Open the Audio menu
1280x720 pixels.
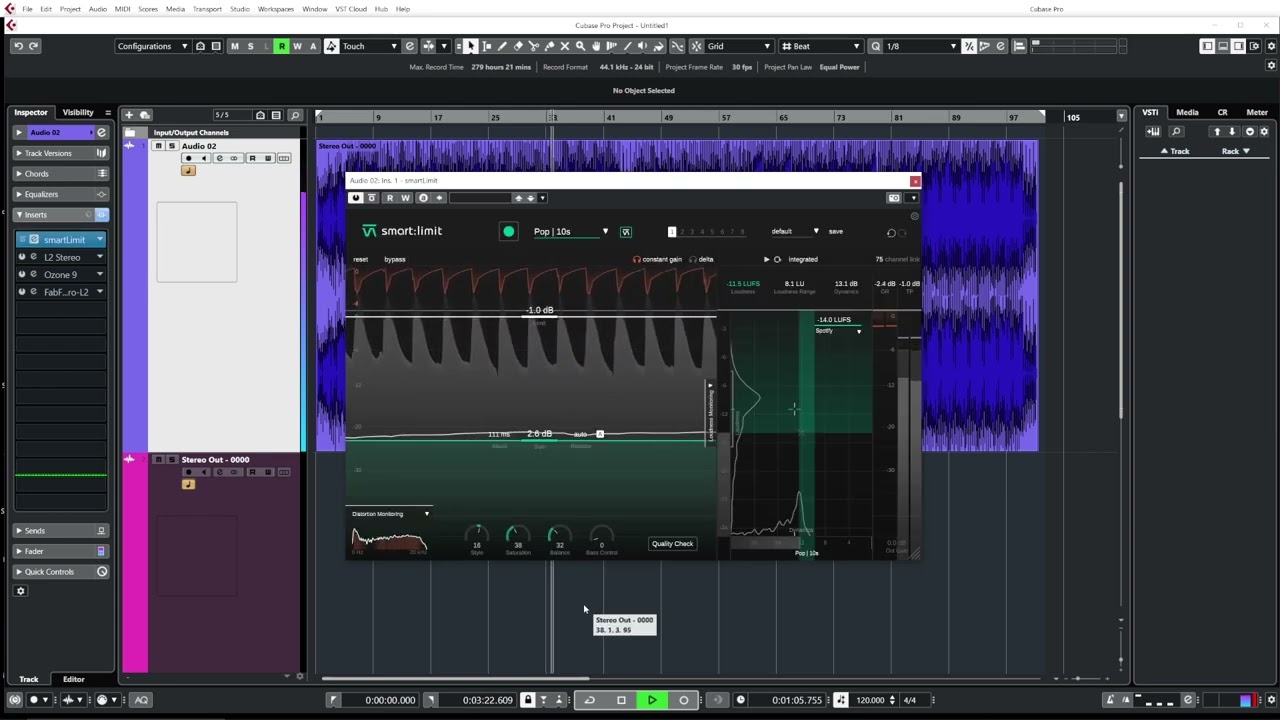pos(97,9)
